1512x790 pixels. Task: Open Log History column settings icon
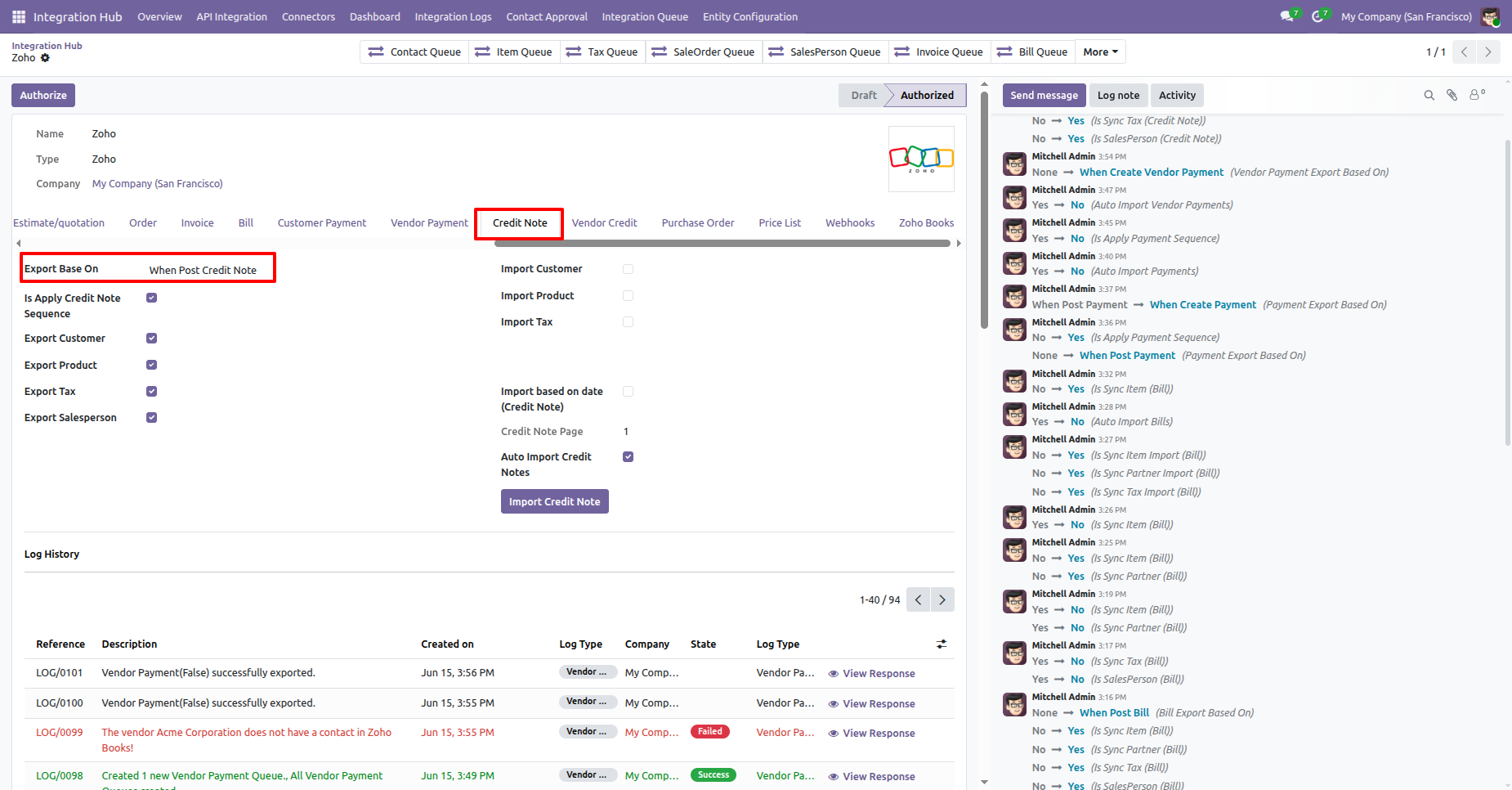tap(942, 644)
